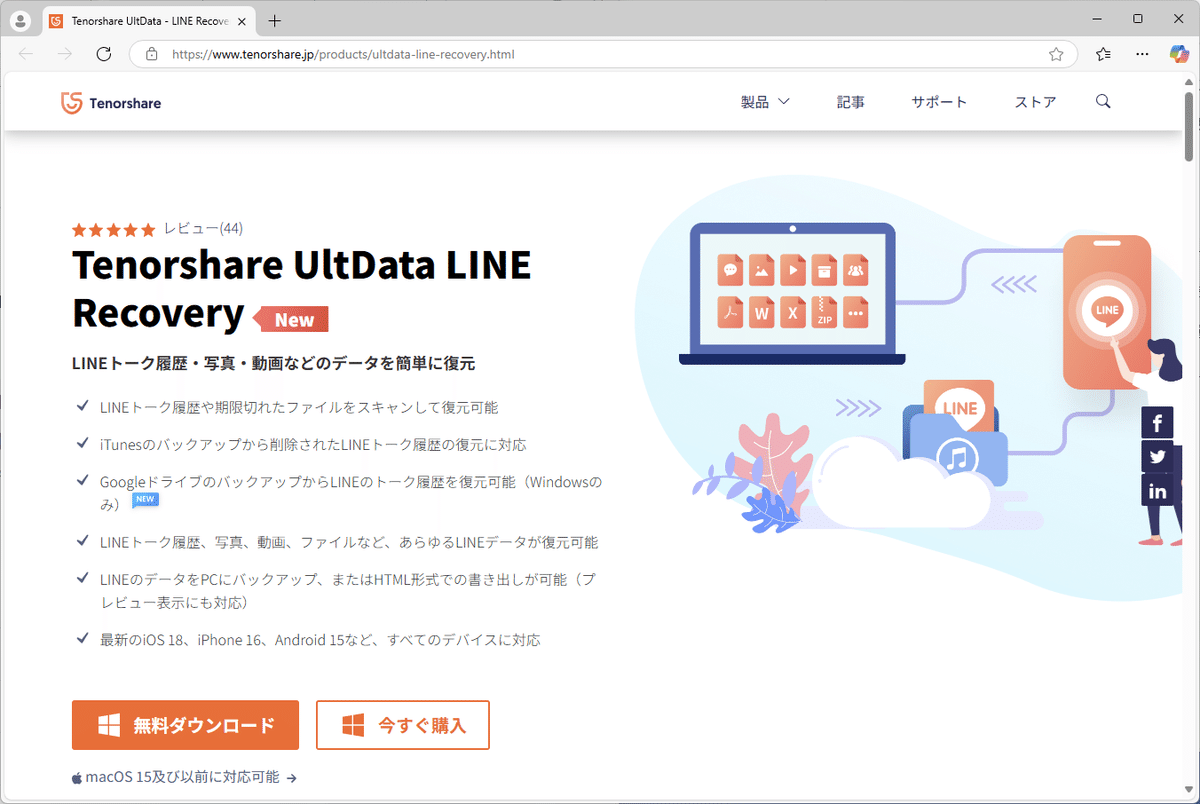Screen dimensions: 1200x804
Task: Open the レビュー(44) link
Action: (203, 229)
